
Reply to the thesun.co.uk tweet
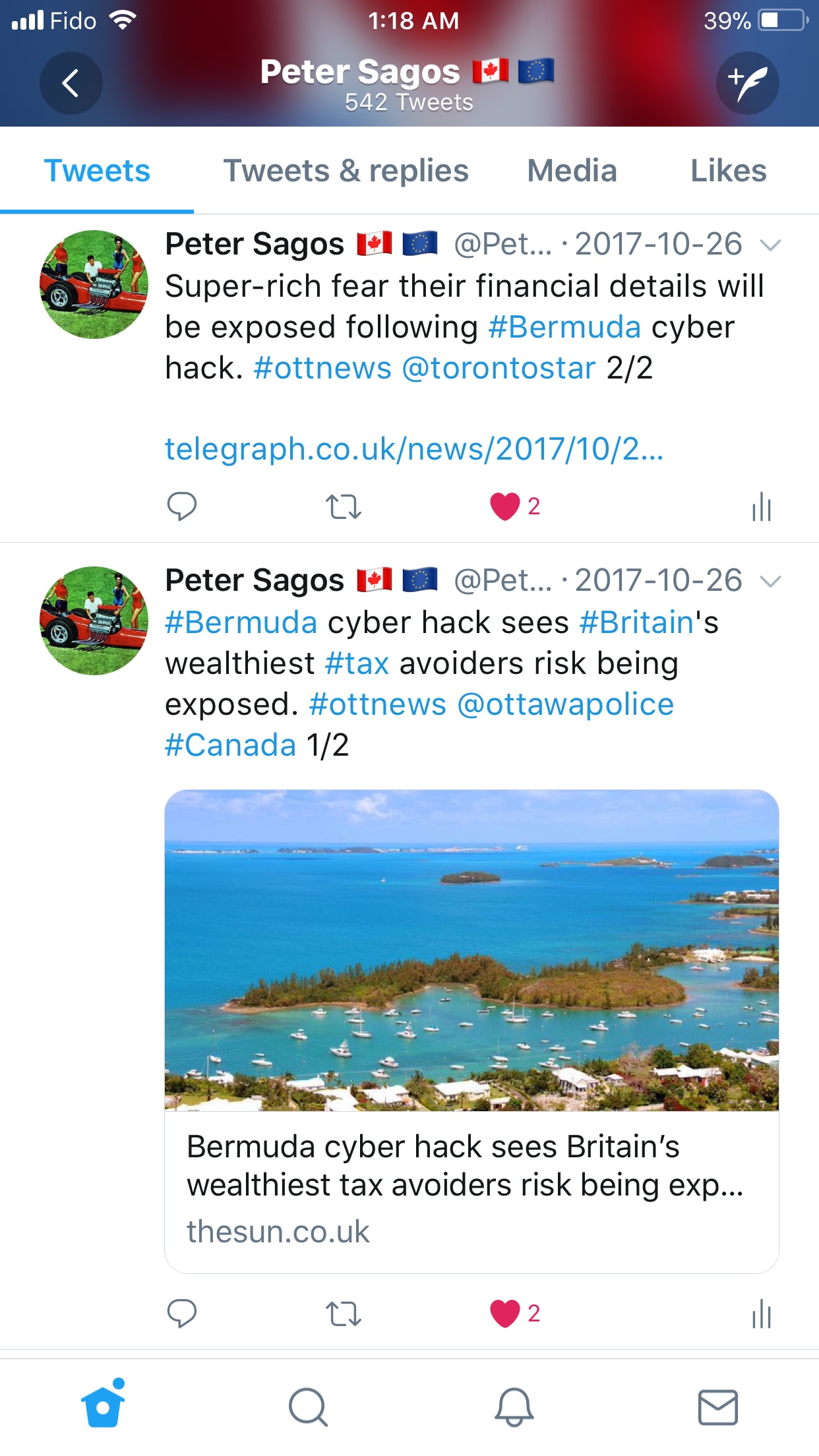click(181, 1314)
